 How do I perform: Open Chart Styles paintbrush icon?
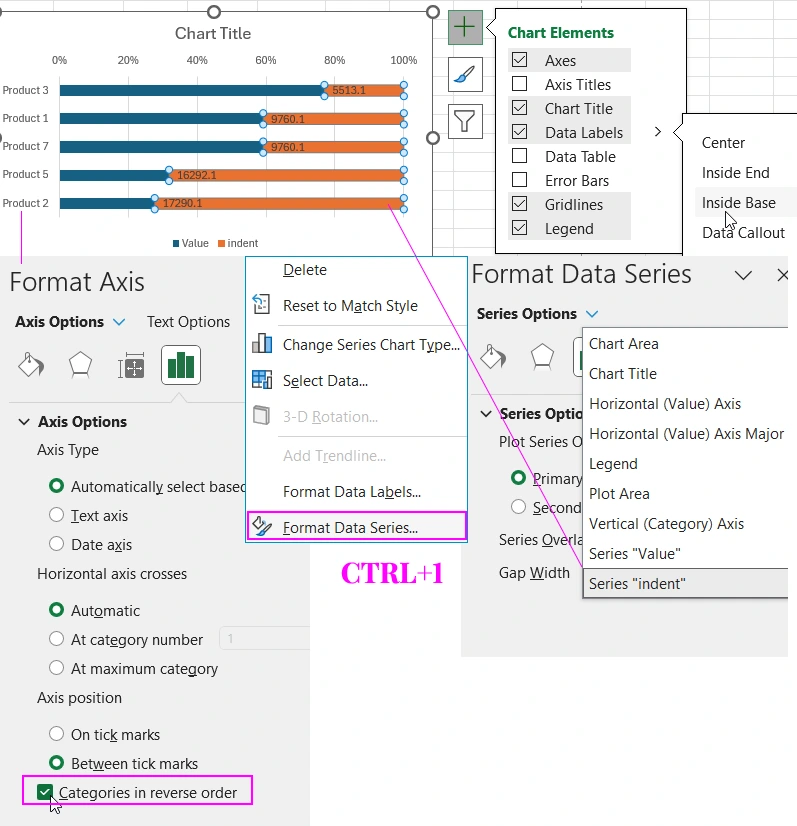(x=465, y=74)
